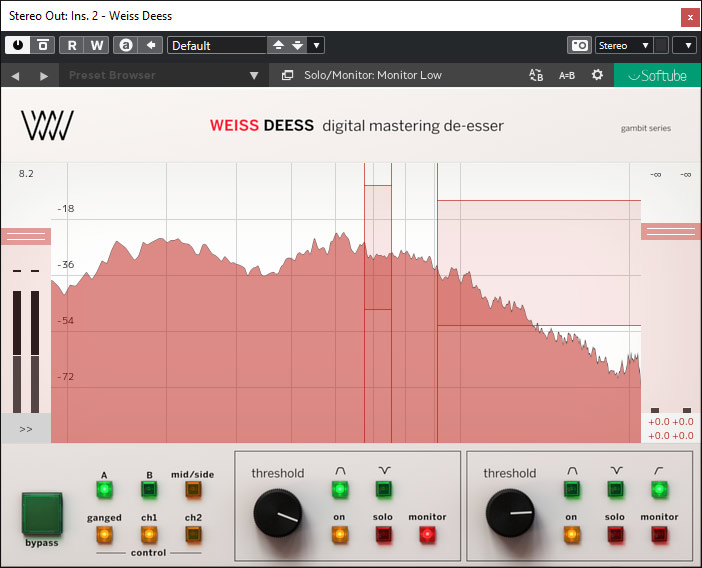Click the Write automation W button

tap(96, 45)
